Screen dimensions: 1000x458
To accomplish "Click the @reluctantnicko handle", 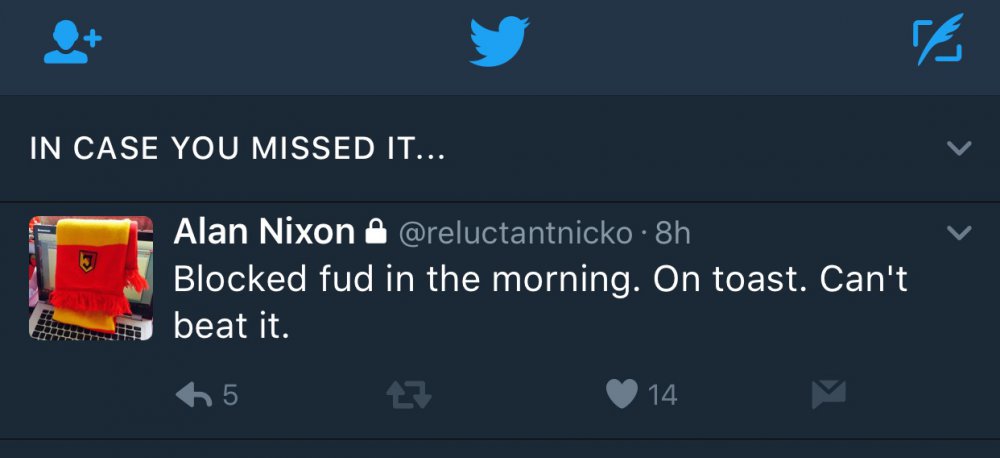I will (x=516, y=234).
